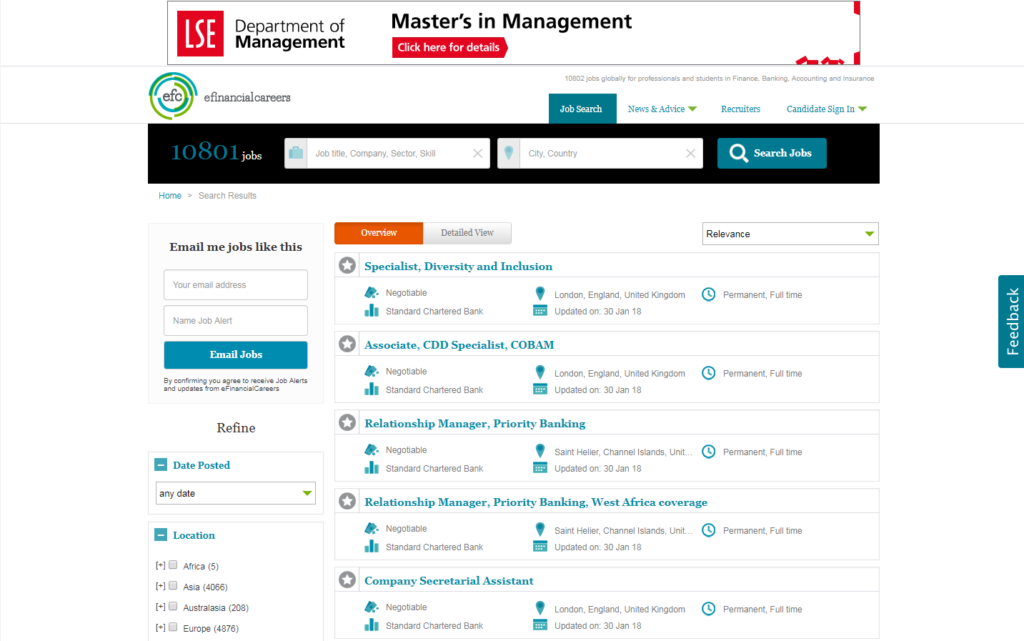Click company icon under Specialist, Diversity job
1024x641 pixels.
coord(372,311)
